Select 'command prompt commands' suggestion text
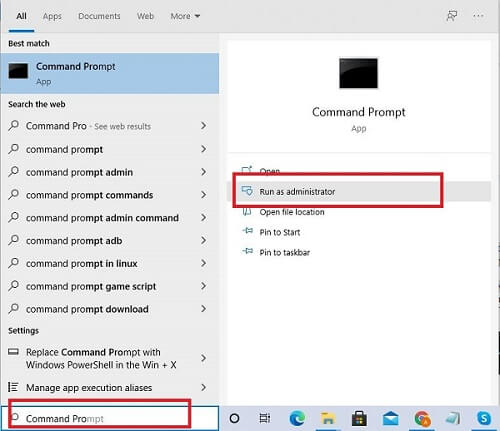The image size is (500, 431). [89, 195]
